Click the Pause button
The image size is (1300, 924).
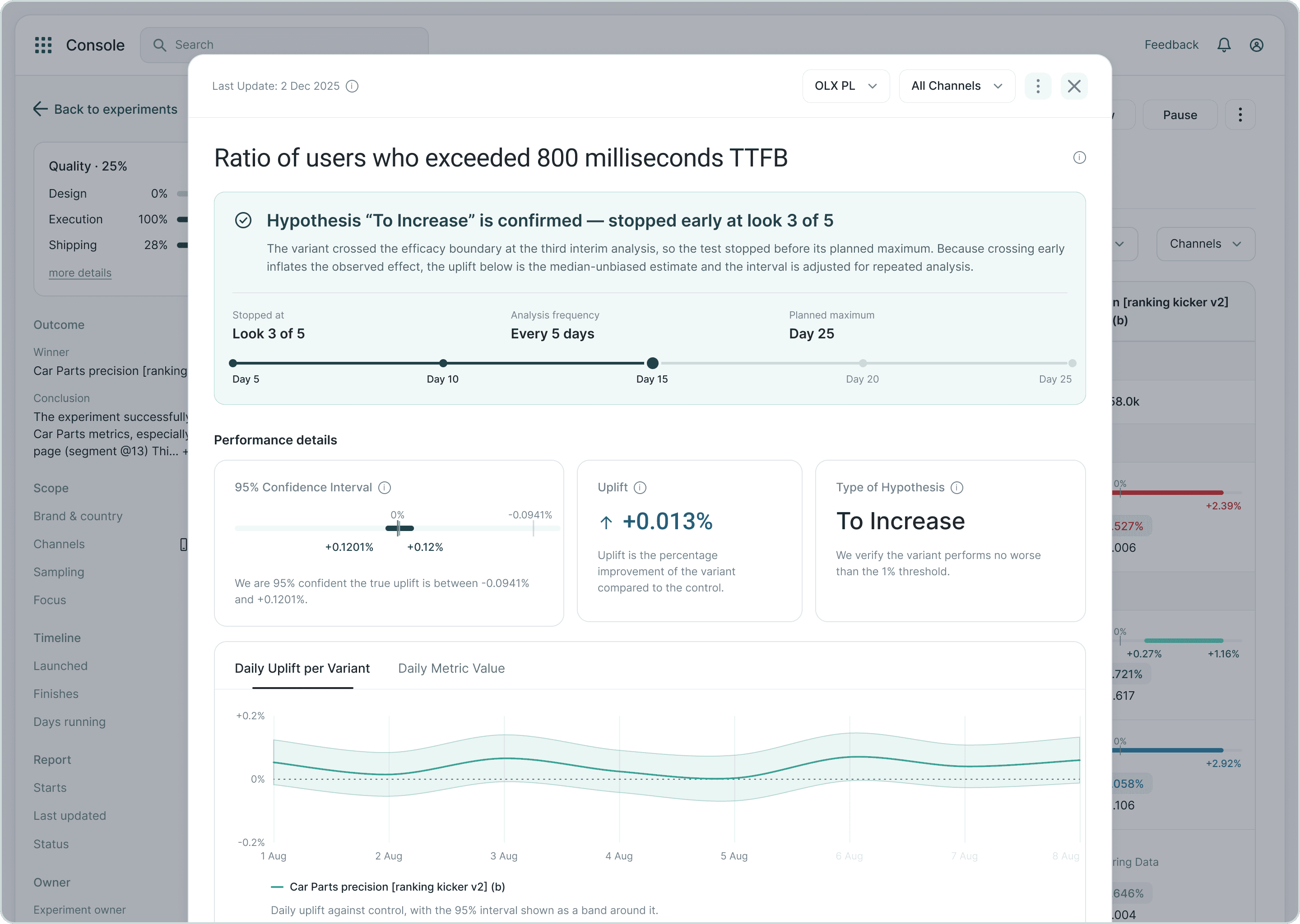pyautogui.click(x=1180, y=115)
